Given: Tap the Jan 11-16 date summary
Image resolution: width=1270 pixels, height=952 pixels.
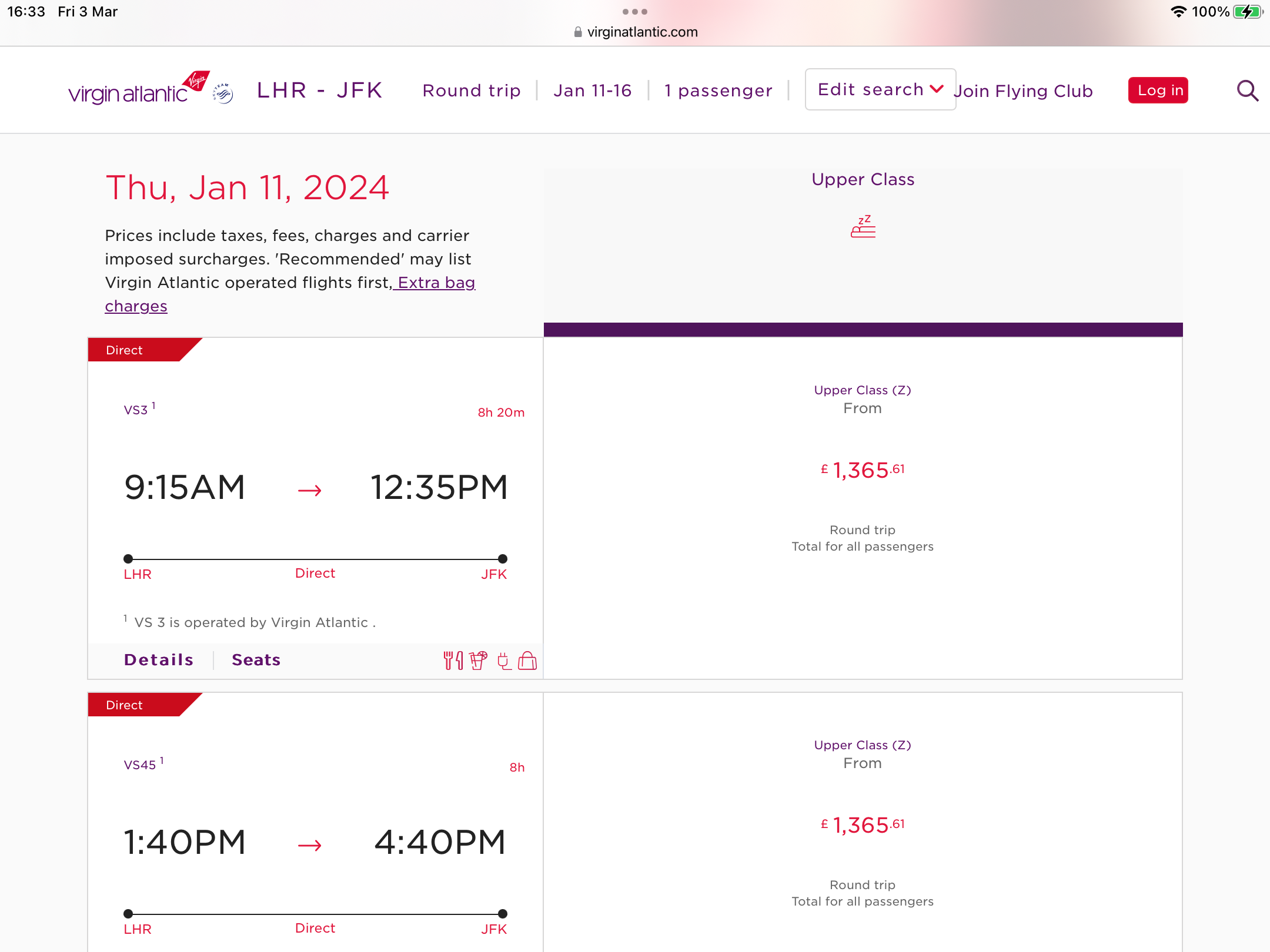Looking at the screenshot, I should pos(593,90).
